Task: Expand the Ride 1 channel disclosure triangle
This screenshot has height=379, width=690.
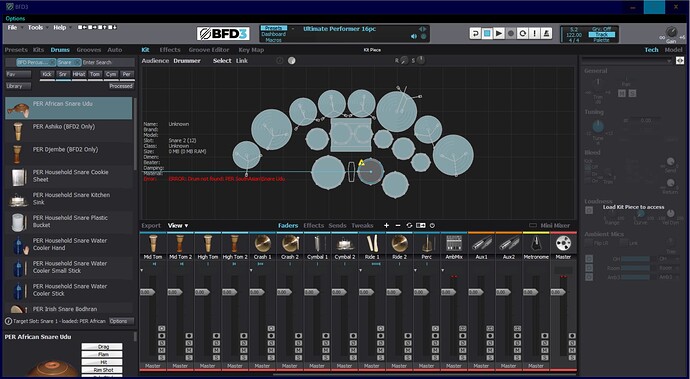Action: (361, 270)
